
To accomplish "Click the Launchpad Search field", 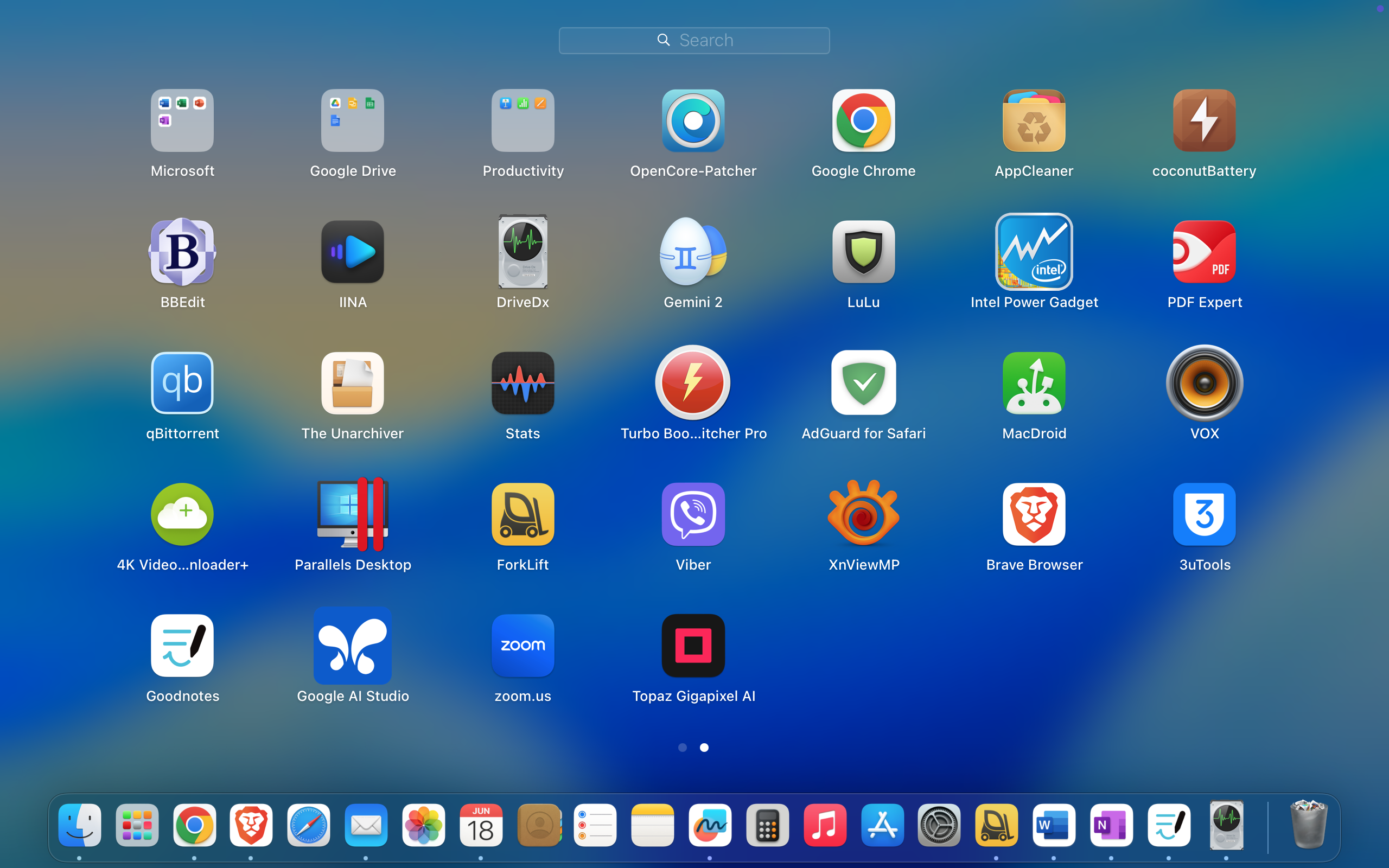I will click(694, 40).
